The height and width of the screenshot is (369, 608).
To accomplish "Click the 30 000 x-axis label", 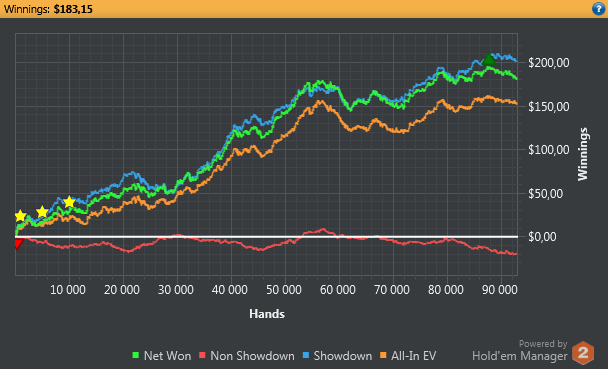I will [176, 290].
